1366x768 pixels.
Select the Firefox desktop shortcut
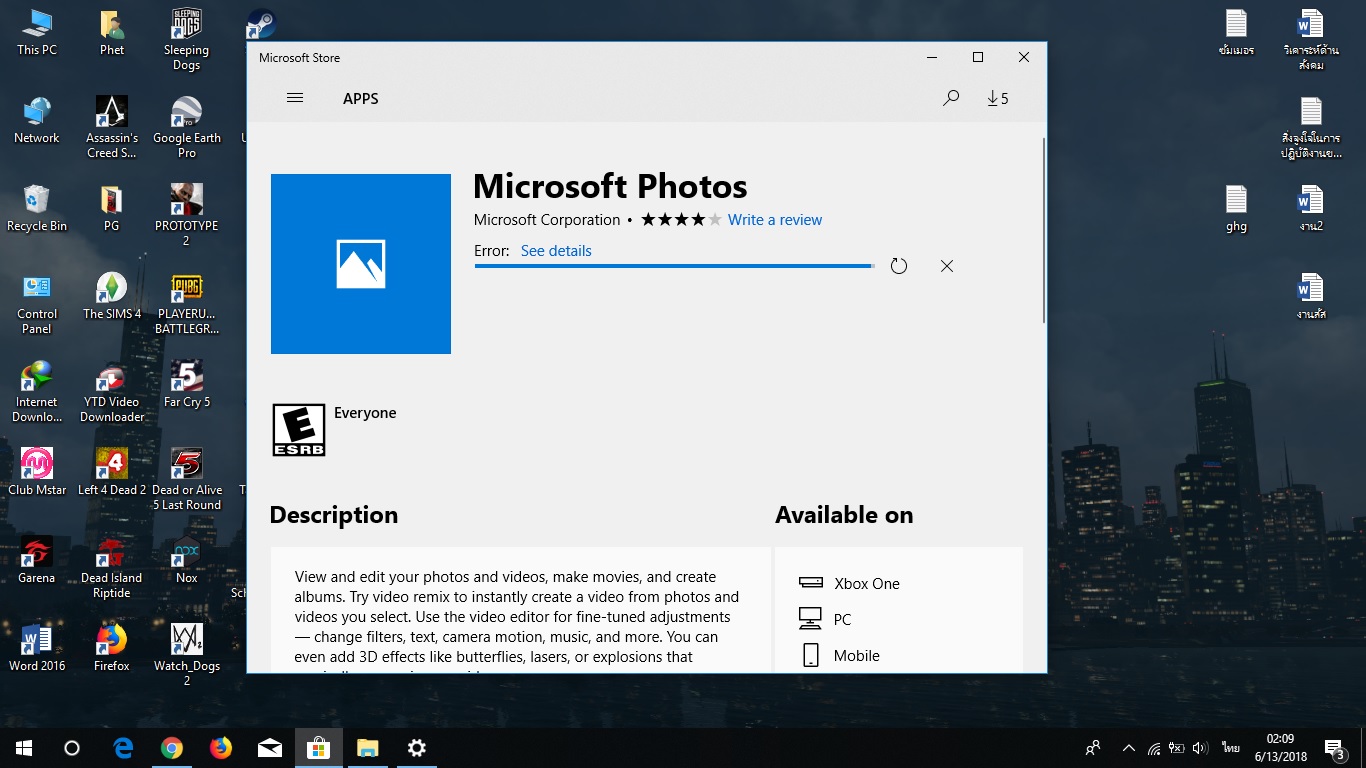click(112, 648)
